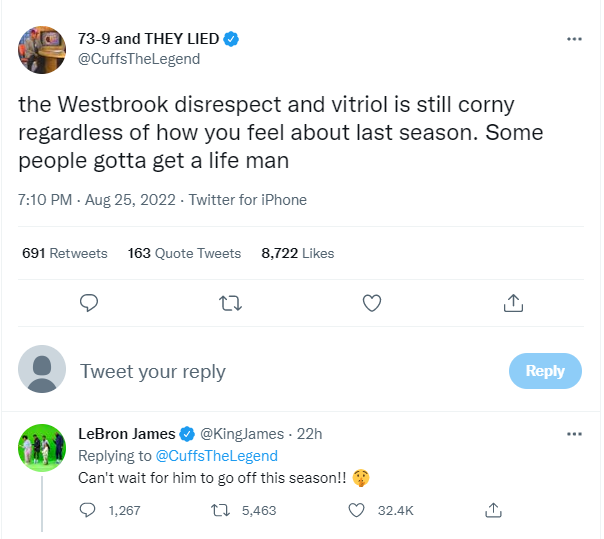This screenshot has height=539, width=604.
Task: Open the 163 Quote Tweets list
Action: pyautogui.click(x=184, y=253)
